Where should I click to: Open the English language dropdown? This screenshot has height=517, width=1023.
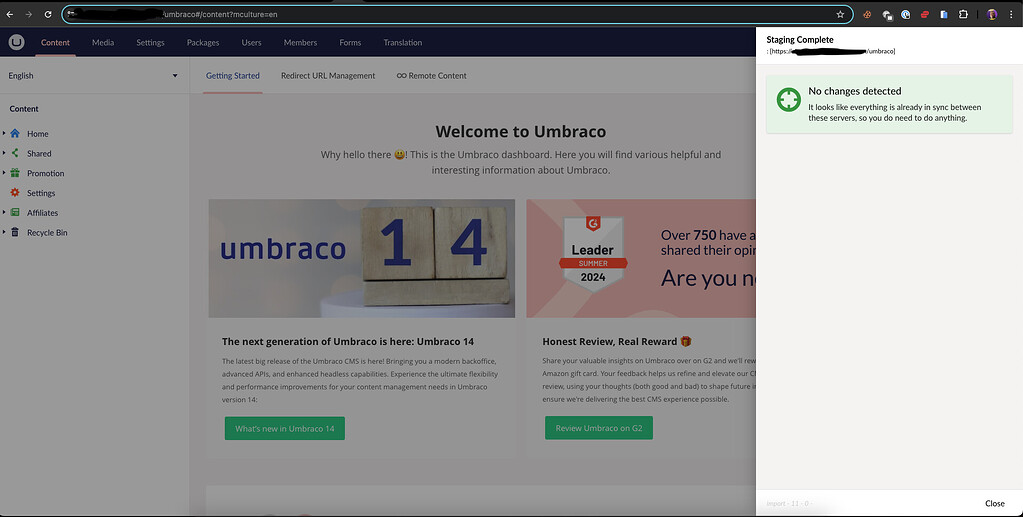pyautogui.click(x=93, y=76)
